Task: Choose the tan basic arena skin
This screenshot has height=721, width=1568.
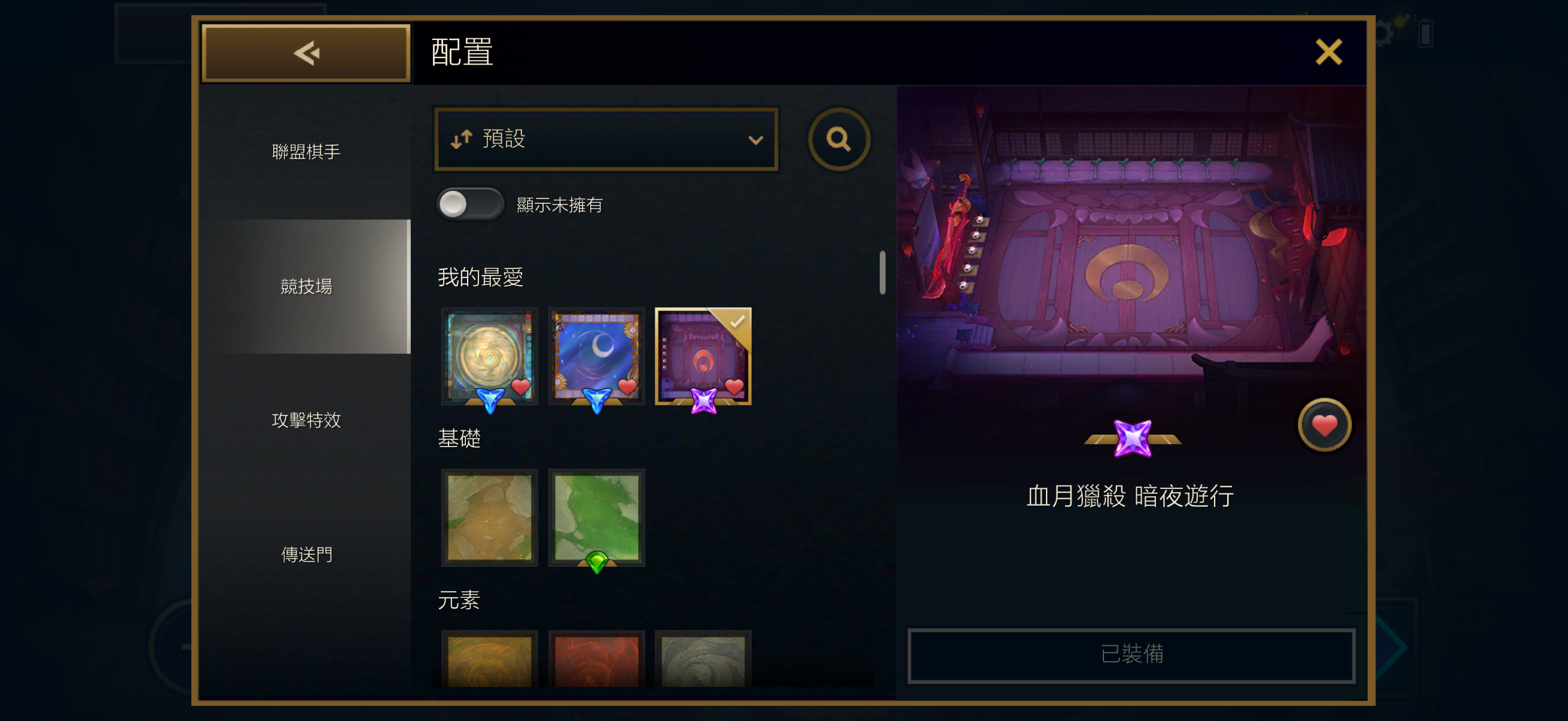Action: click(489, 517)
